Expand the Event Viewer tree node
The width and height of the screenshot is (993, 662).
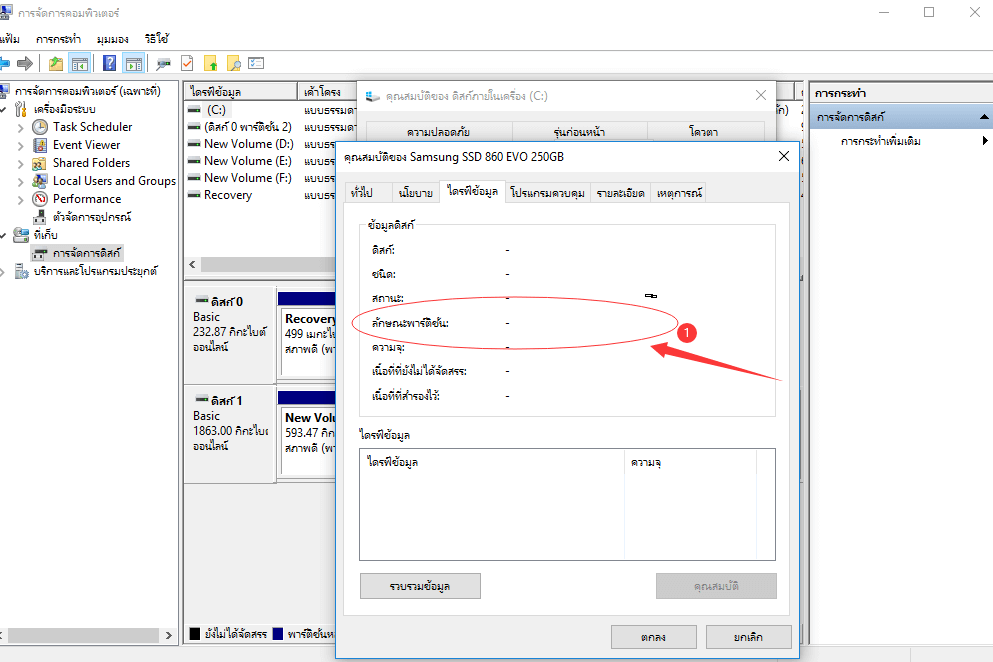click(21, 145)
